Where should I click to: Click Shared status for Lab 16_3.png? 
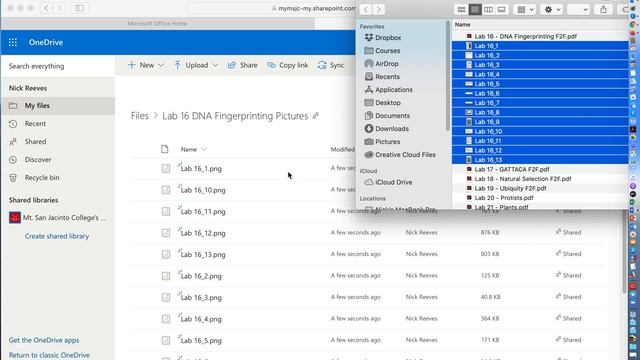tap(568, 297)
